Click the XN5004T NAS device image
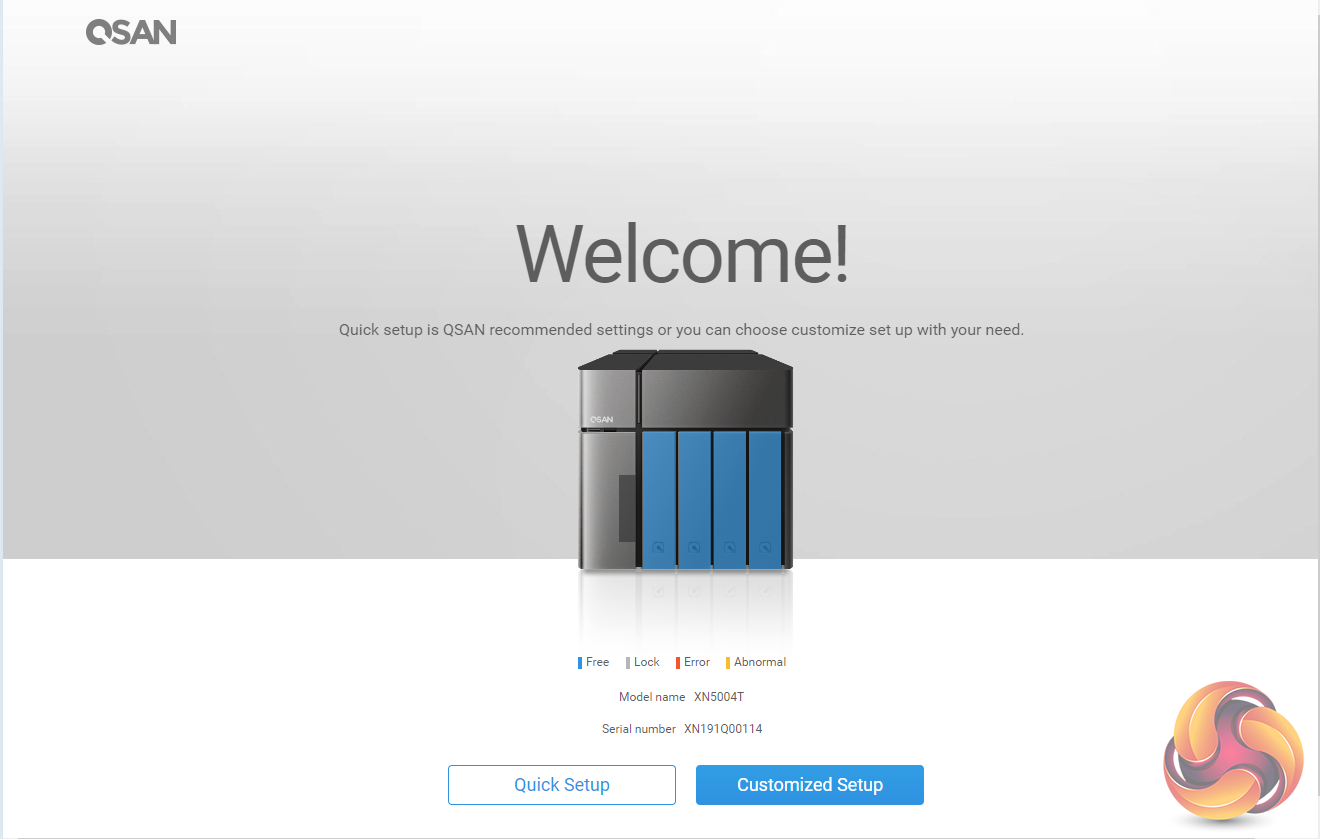This screenshot has height=840, width=1320. click(x=686, y=461)
